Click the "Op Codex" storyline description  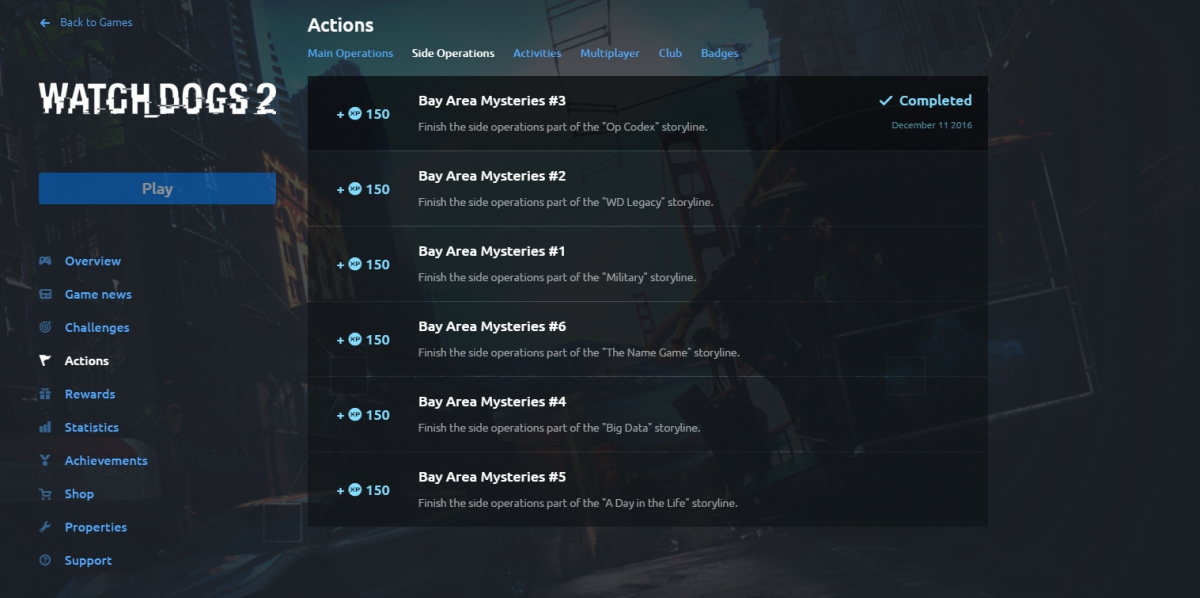pos(563,127)
